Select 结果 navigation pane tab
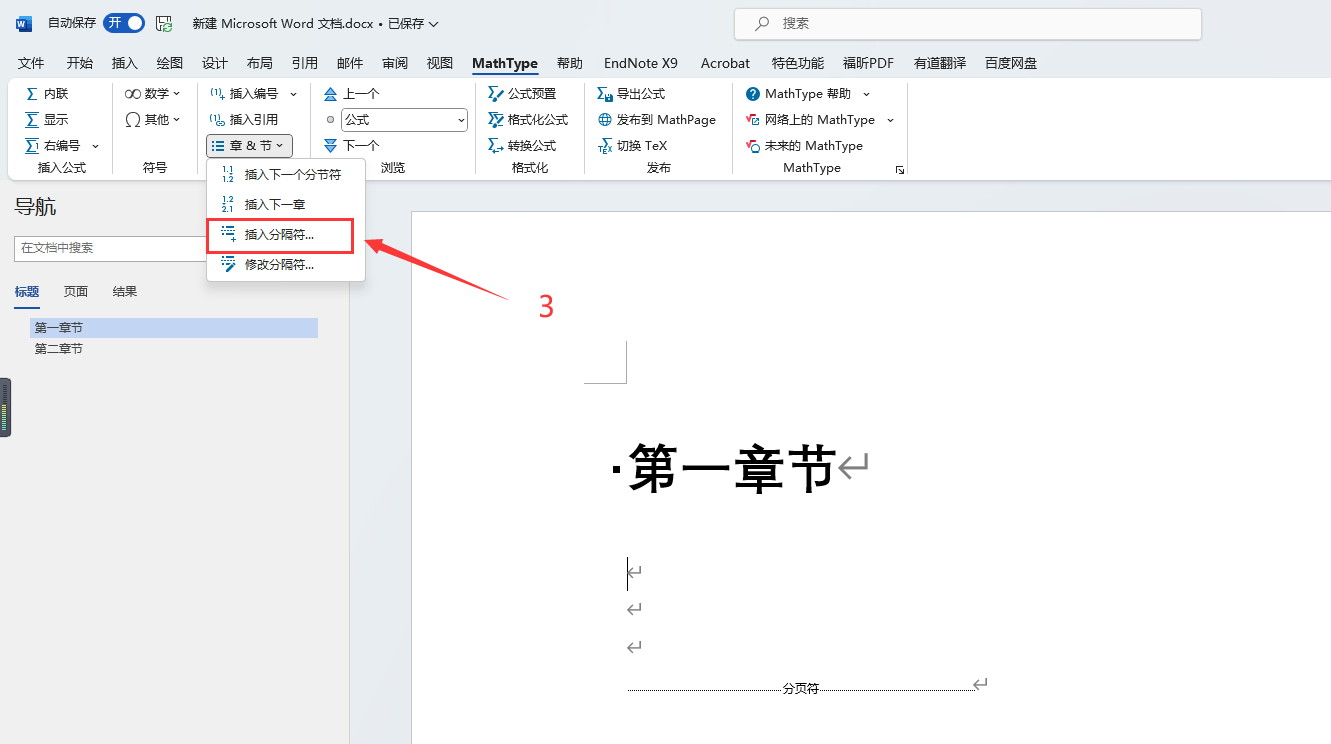Image resolution: width=1331 pixels, height=744 pixels. click(125, 292)
